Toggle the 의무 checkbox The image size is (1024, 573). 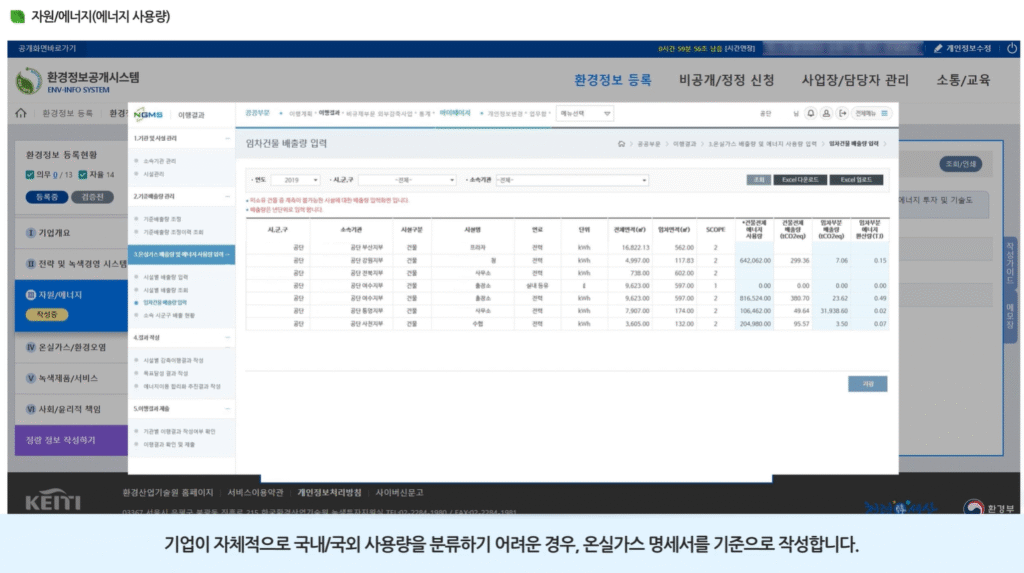click(31, 175)
